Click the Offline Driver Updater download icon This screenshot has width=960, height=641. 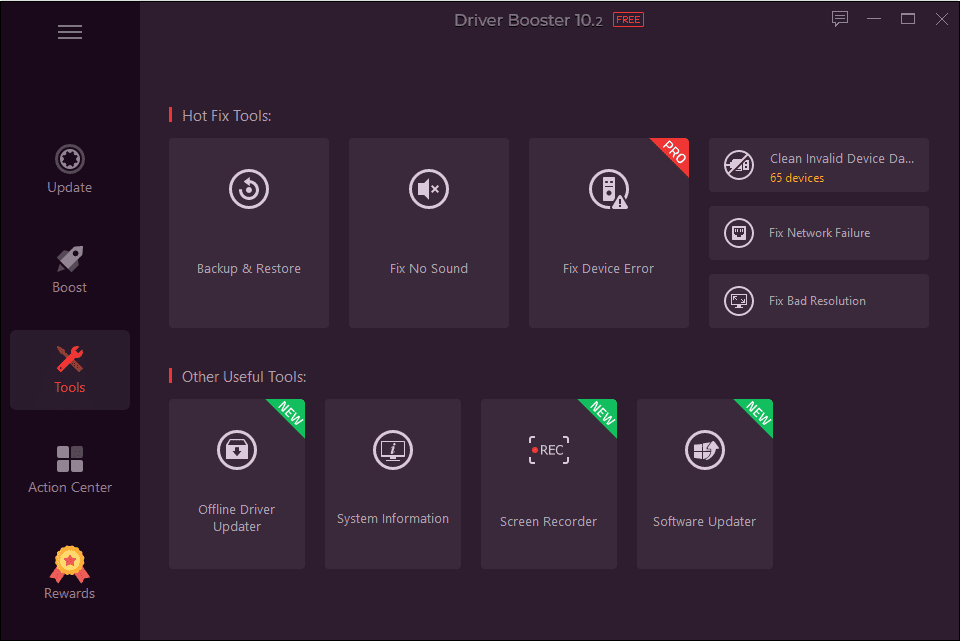[237, 450]
